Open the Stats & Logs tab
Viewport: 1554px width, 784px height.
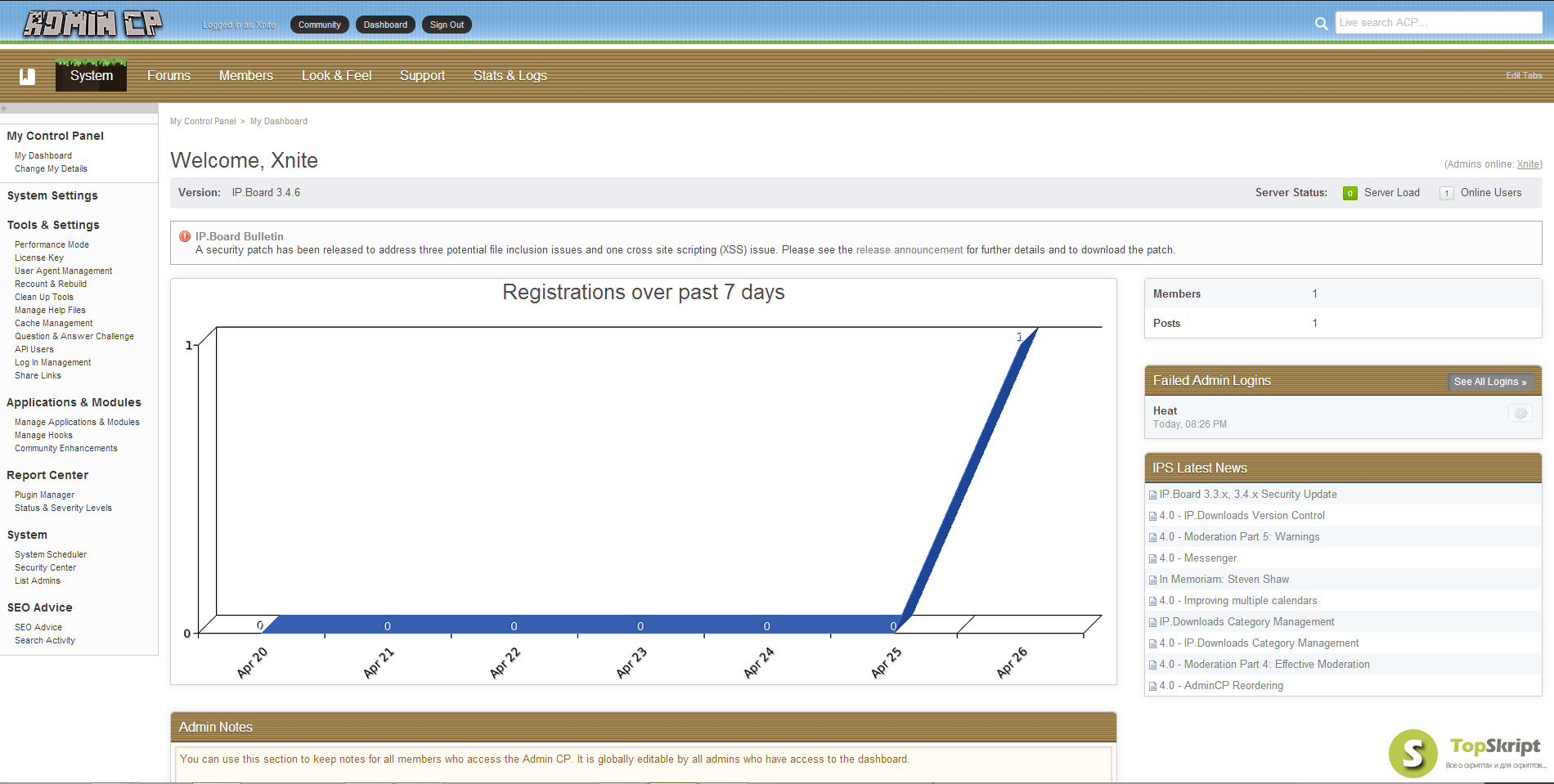[510, 75]
